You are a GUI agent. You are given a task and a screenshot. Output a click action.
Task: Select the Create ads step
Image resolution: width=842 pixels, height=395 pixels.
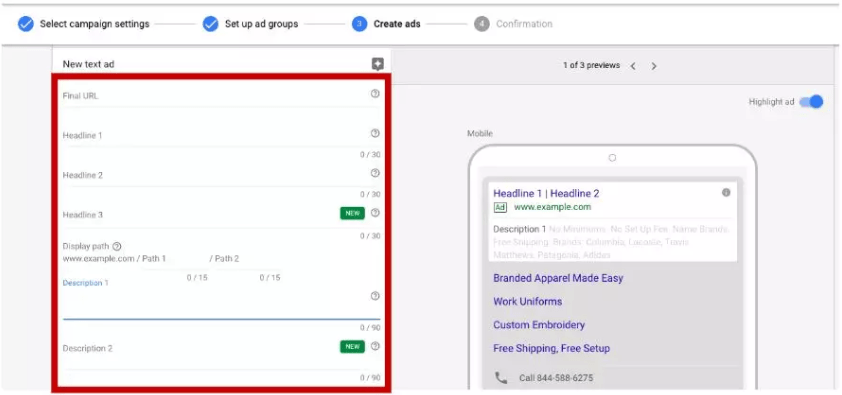(387, 24)
